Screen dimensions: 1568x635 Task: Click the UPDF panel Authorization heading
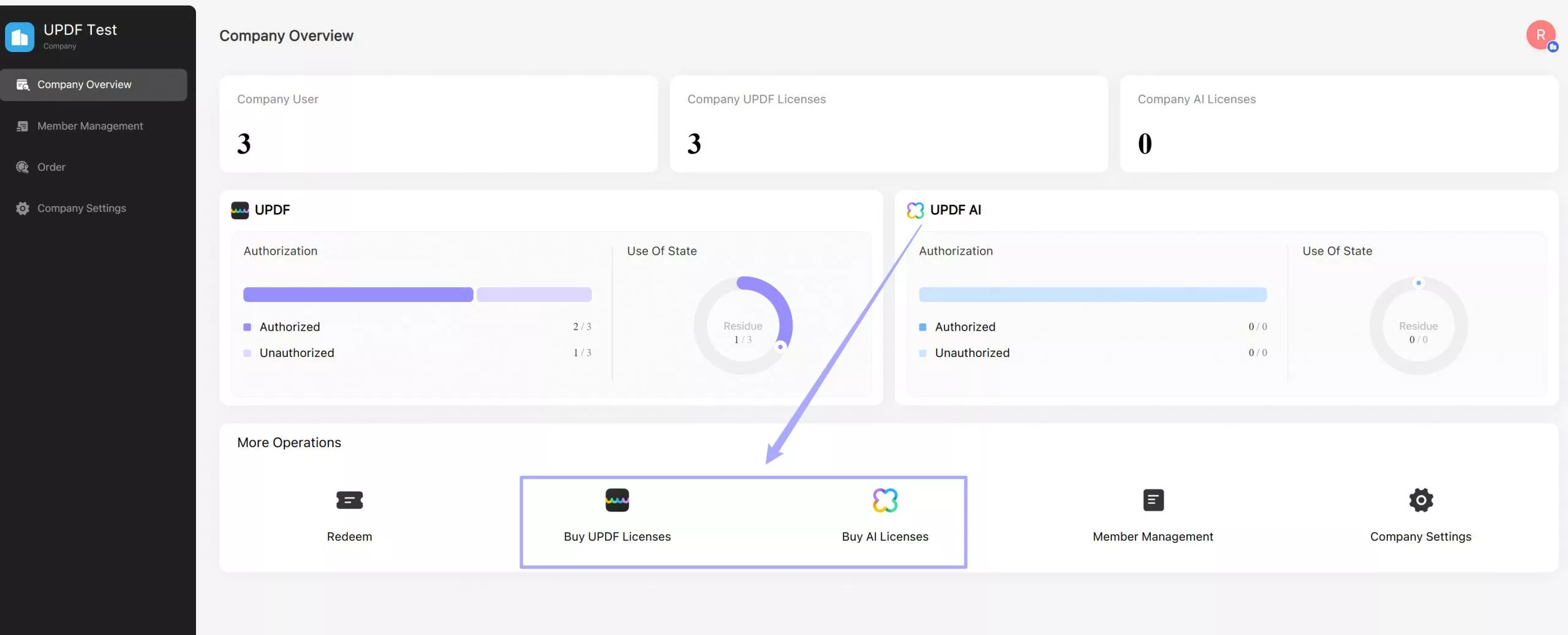(x=281, y=251)
